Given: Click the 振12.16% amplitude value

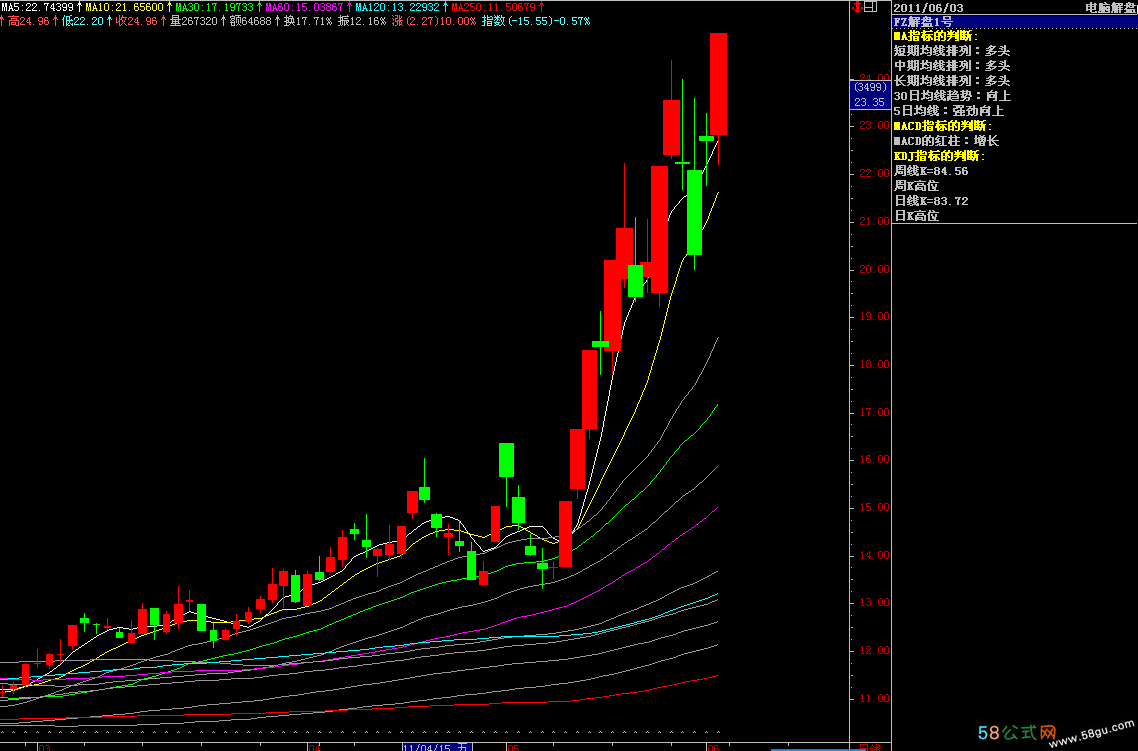Looking at the screenshot, I should 361,21.
